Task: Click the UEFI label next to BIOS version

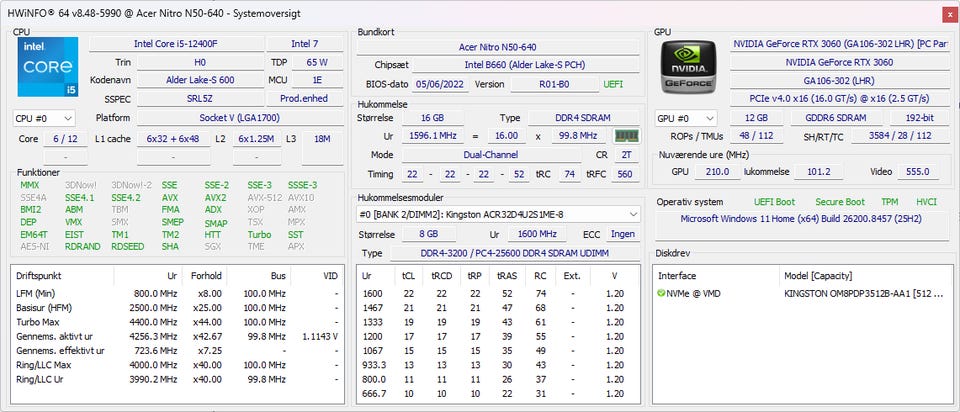Action: (613, 84)
